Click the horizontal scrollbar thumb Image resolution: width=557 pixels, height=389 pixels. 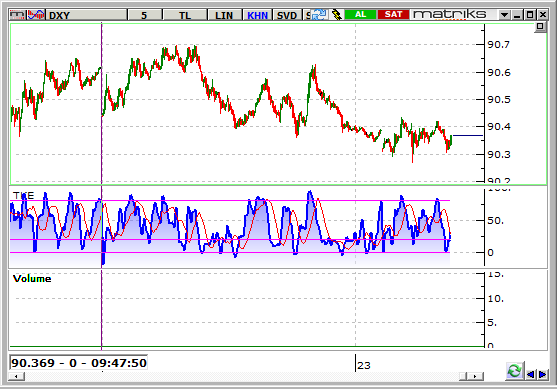(x=463, y=376)
